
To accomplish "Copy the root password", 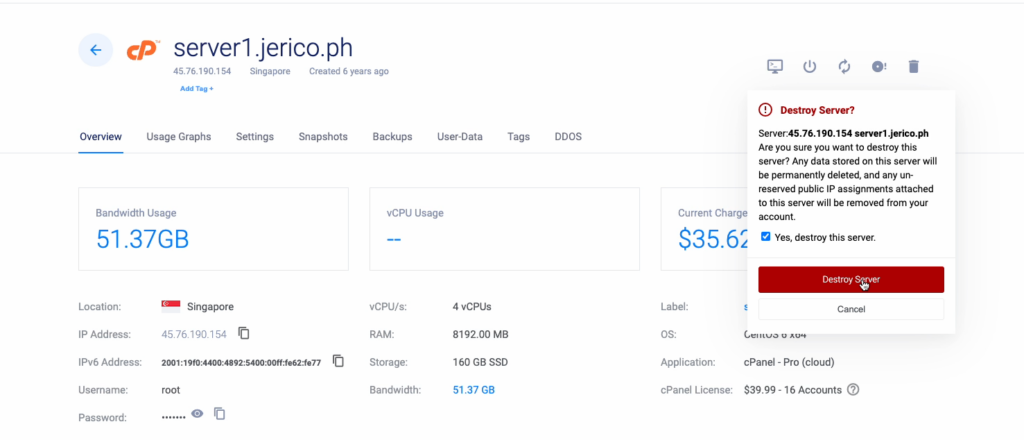I will [220, 414].
